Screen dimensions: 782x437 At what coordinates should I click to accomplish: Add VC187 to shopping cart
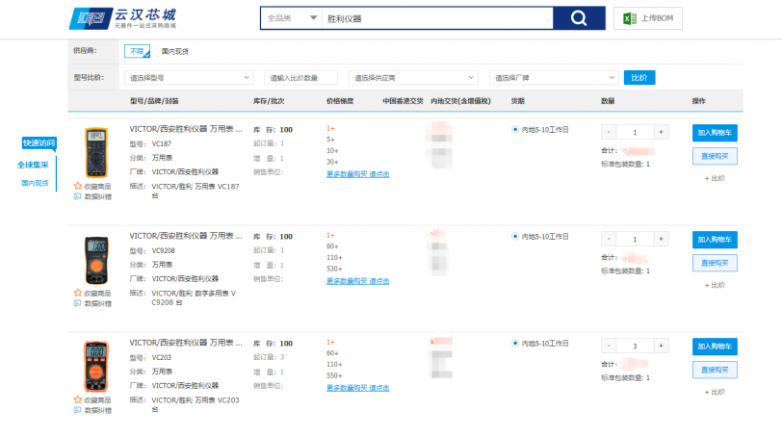coord(715,133)
